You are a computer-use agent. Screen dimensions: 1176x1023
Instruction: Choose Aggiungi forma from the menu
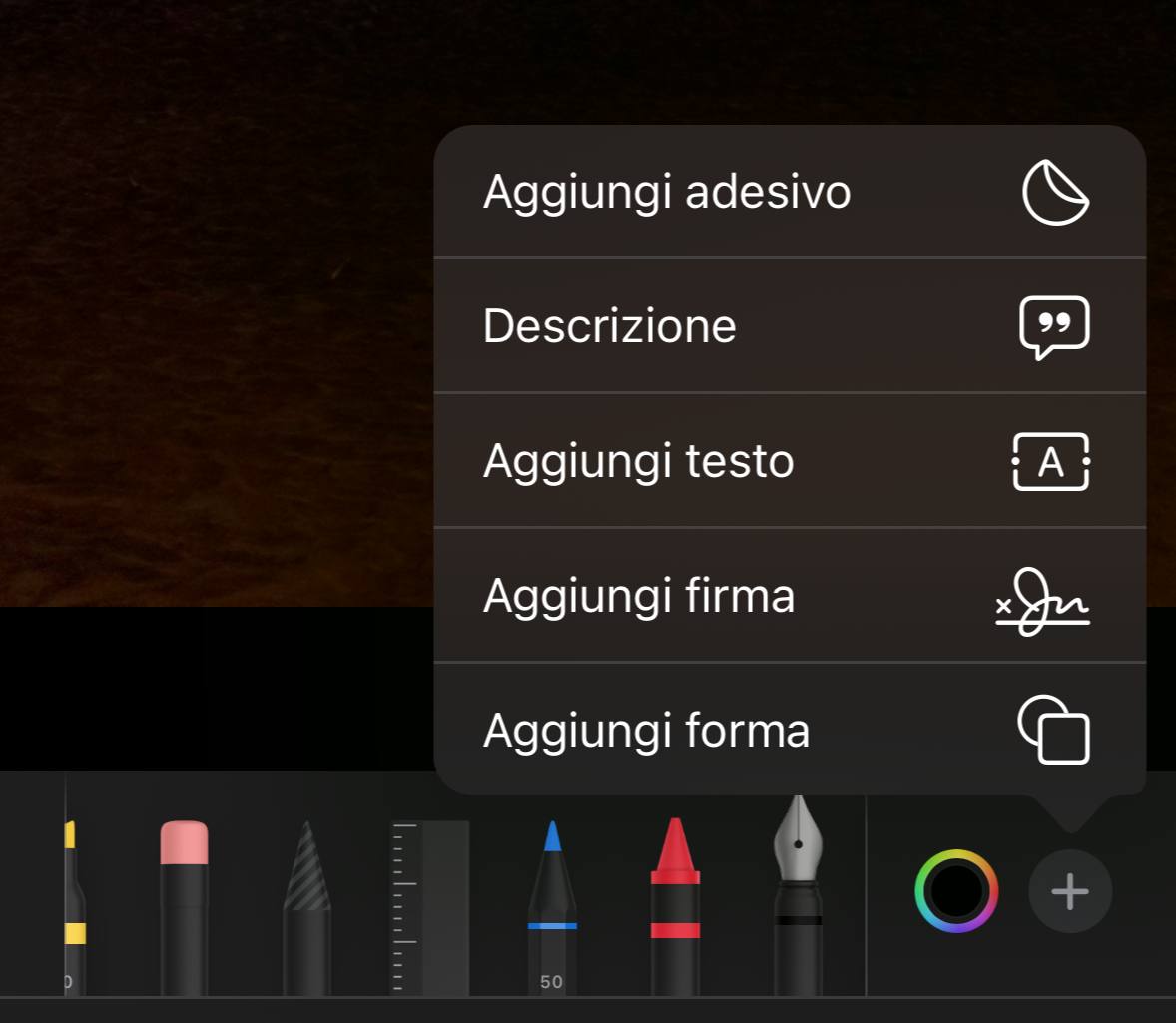[646, 730]
